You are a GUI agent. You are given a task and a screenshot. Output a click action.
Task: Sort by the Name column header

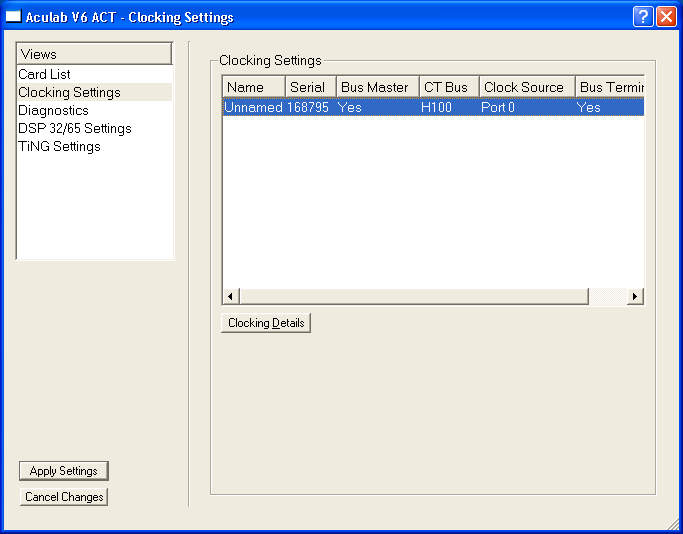click(x=254, y=87)
